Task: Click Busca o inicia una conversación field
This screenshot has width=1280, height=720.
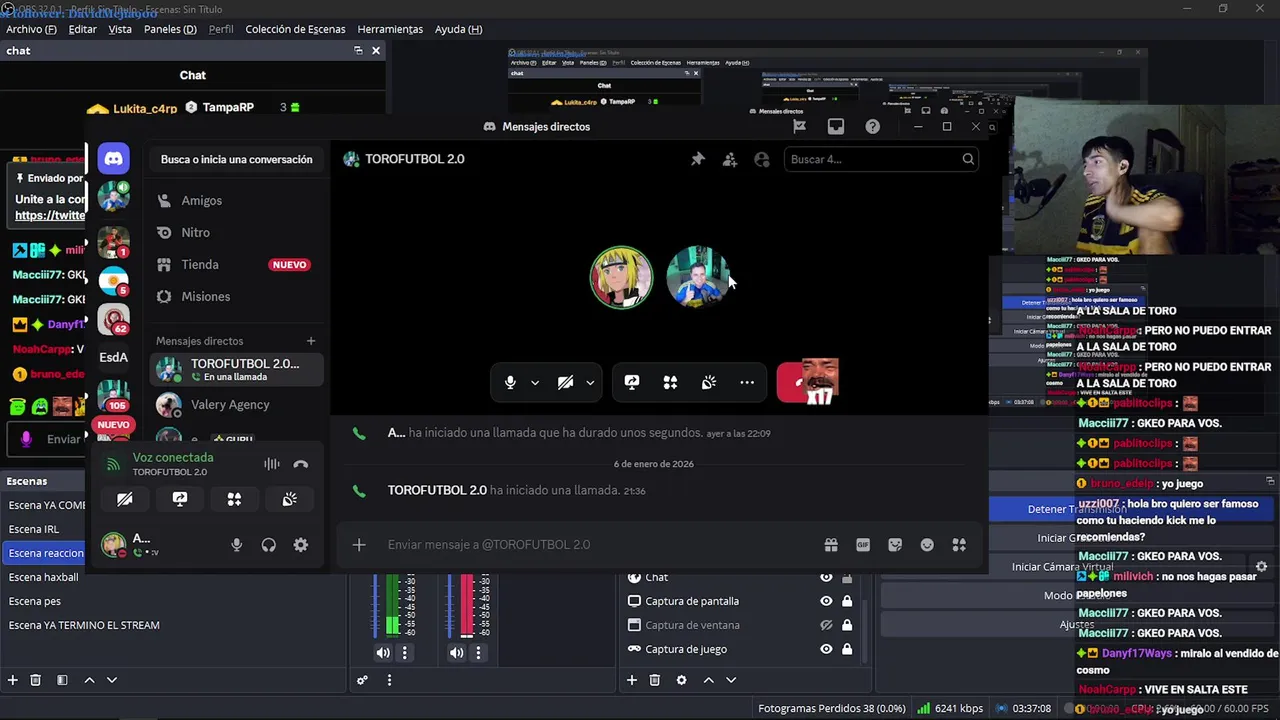Action: point(236,159)
